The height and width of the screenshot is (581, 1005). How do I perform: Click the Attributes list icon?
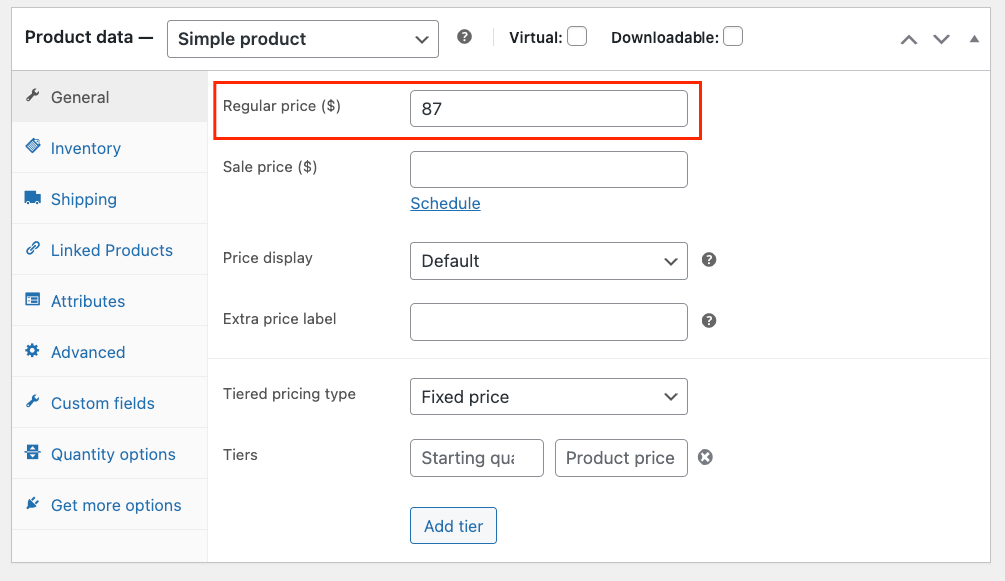(33, 299)
